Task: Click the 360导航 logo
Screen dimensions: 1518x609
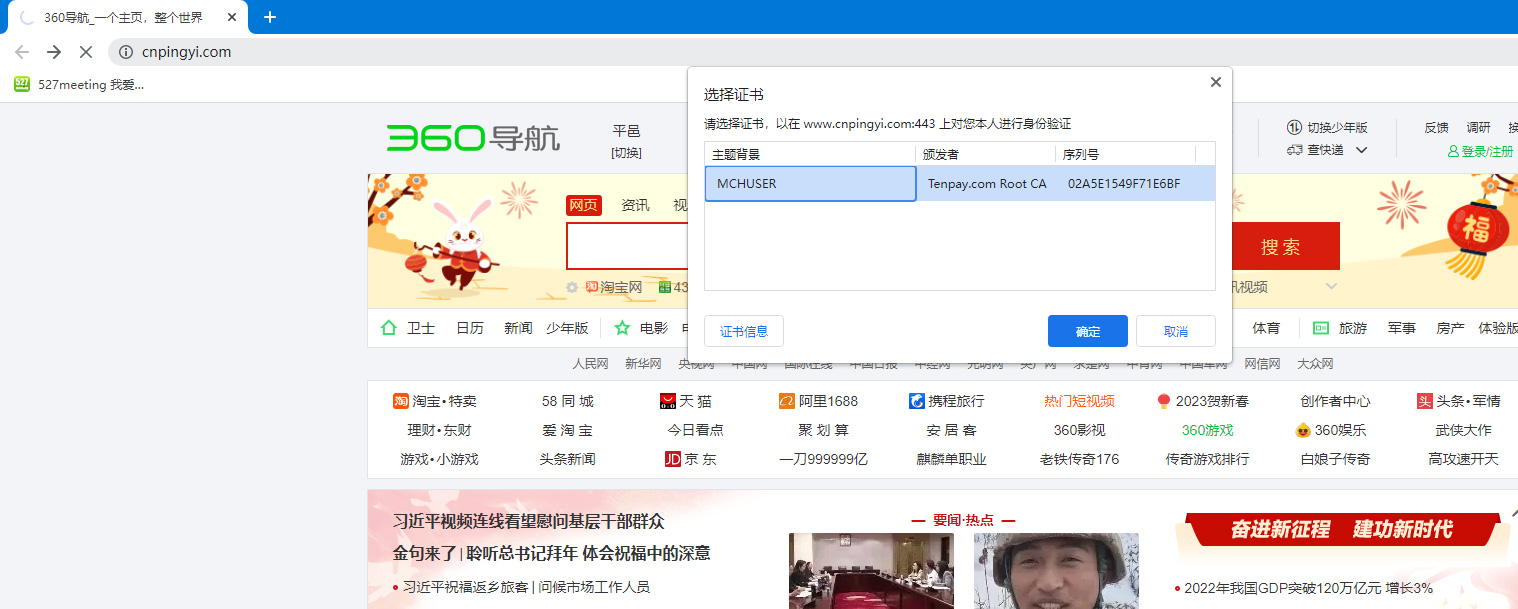Action: pyautogui.click(x=473, y=138)
